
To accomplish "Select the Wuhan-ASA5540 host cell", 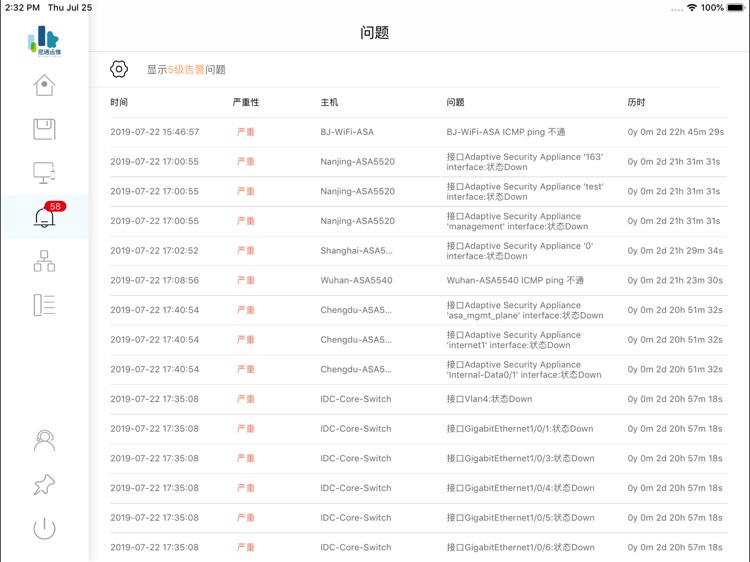I will point(356,280).
